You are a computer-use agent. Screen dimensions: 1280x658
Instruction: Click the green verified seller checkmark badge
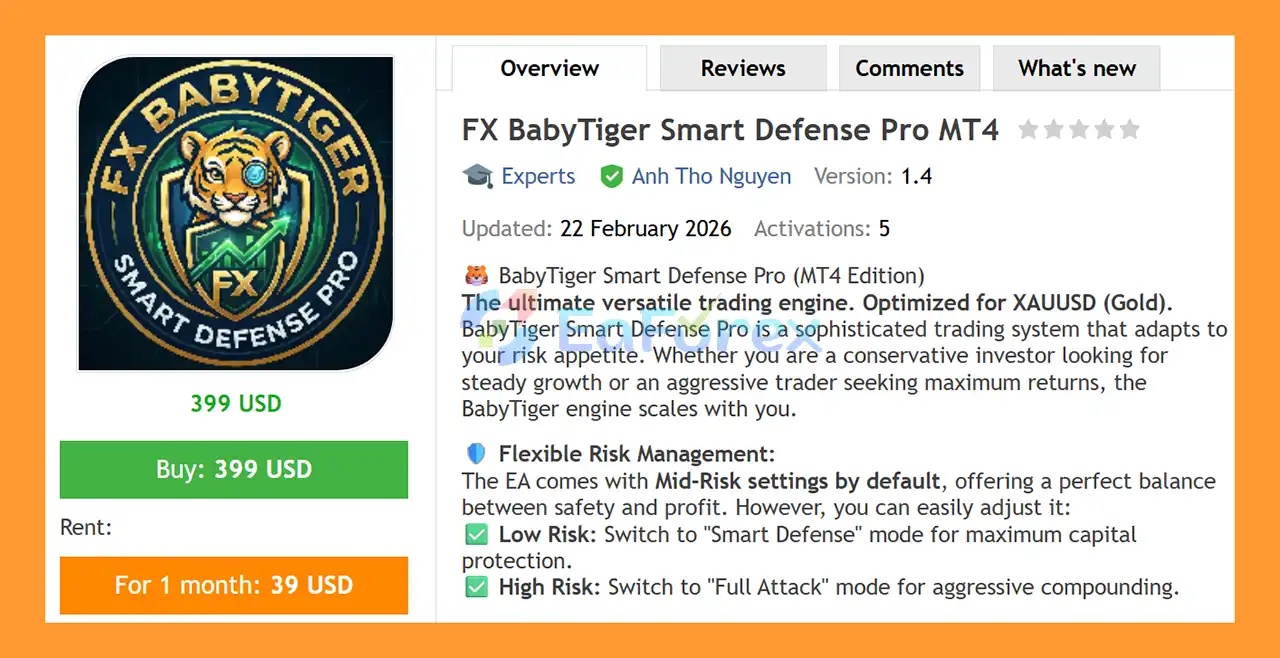click(611, 175)
